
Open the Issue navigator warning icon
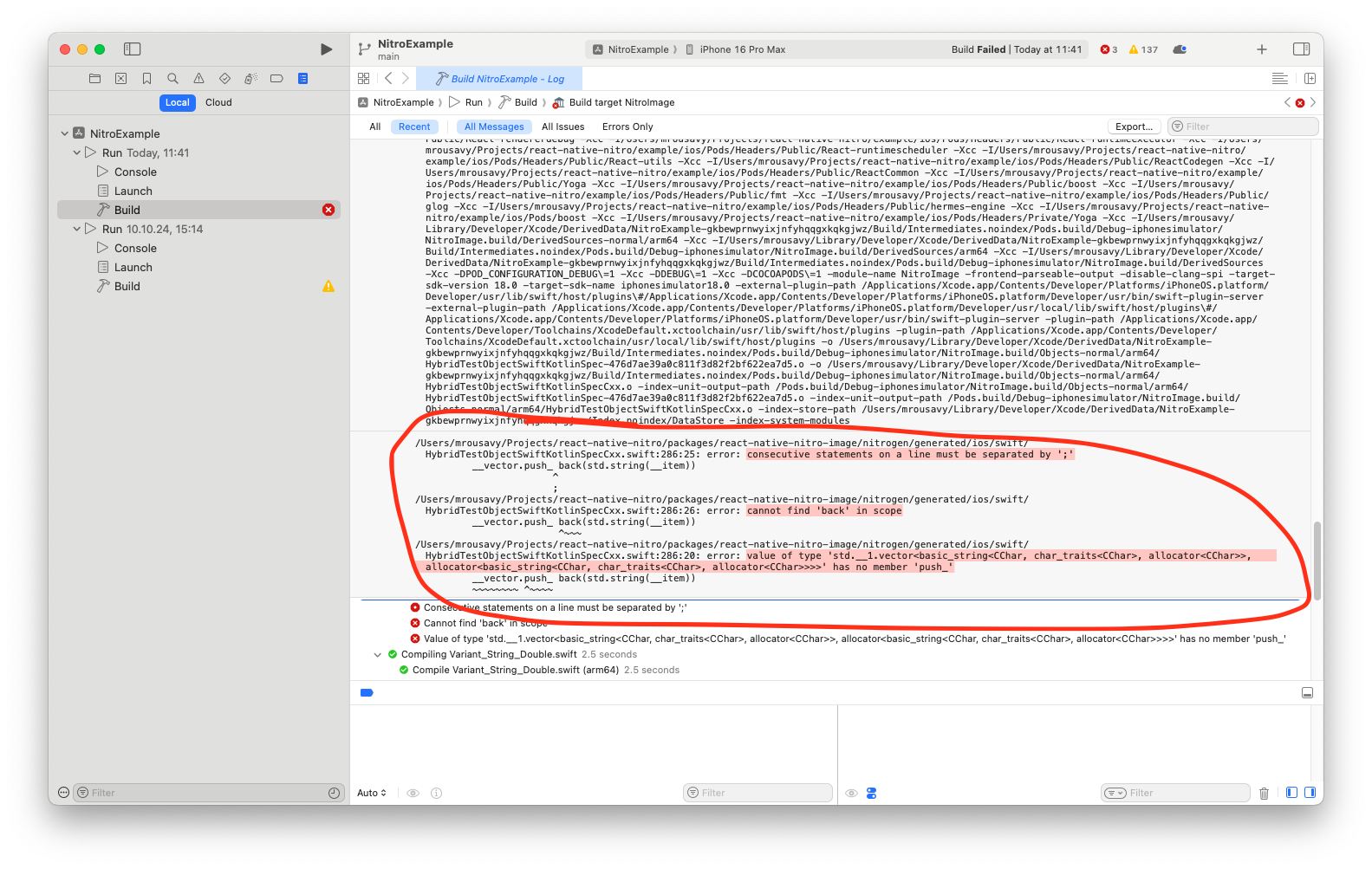(x=198, y=79)
